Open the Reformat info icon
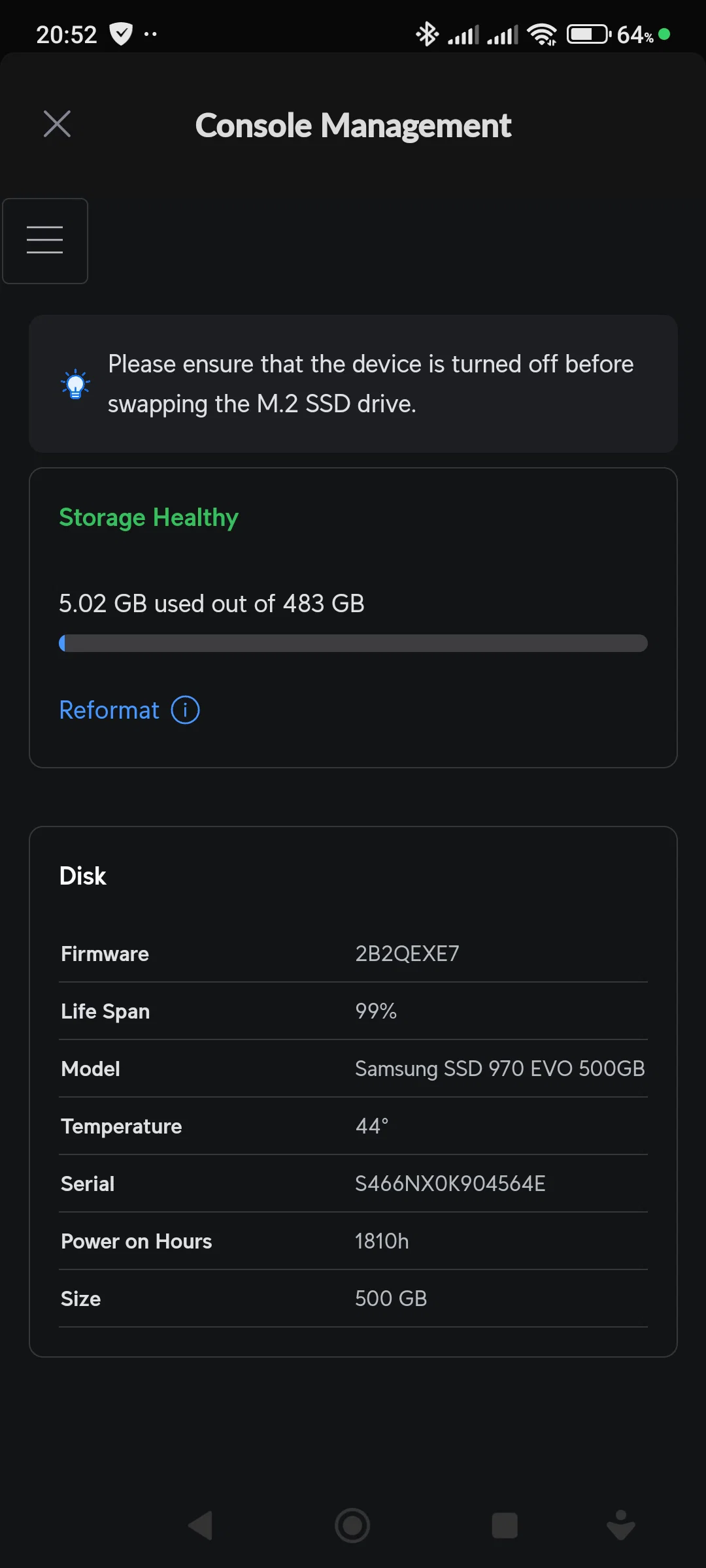The image size is (706, 1568). pyautogui.click(x=185, y=710)
